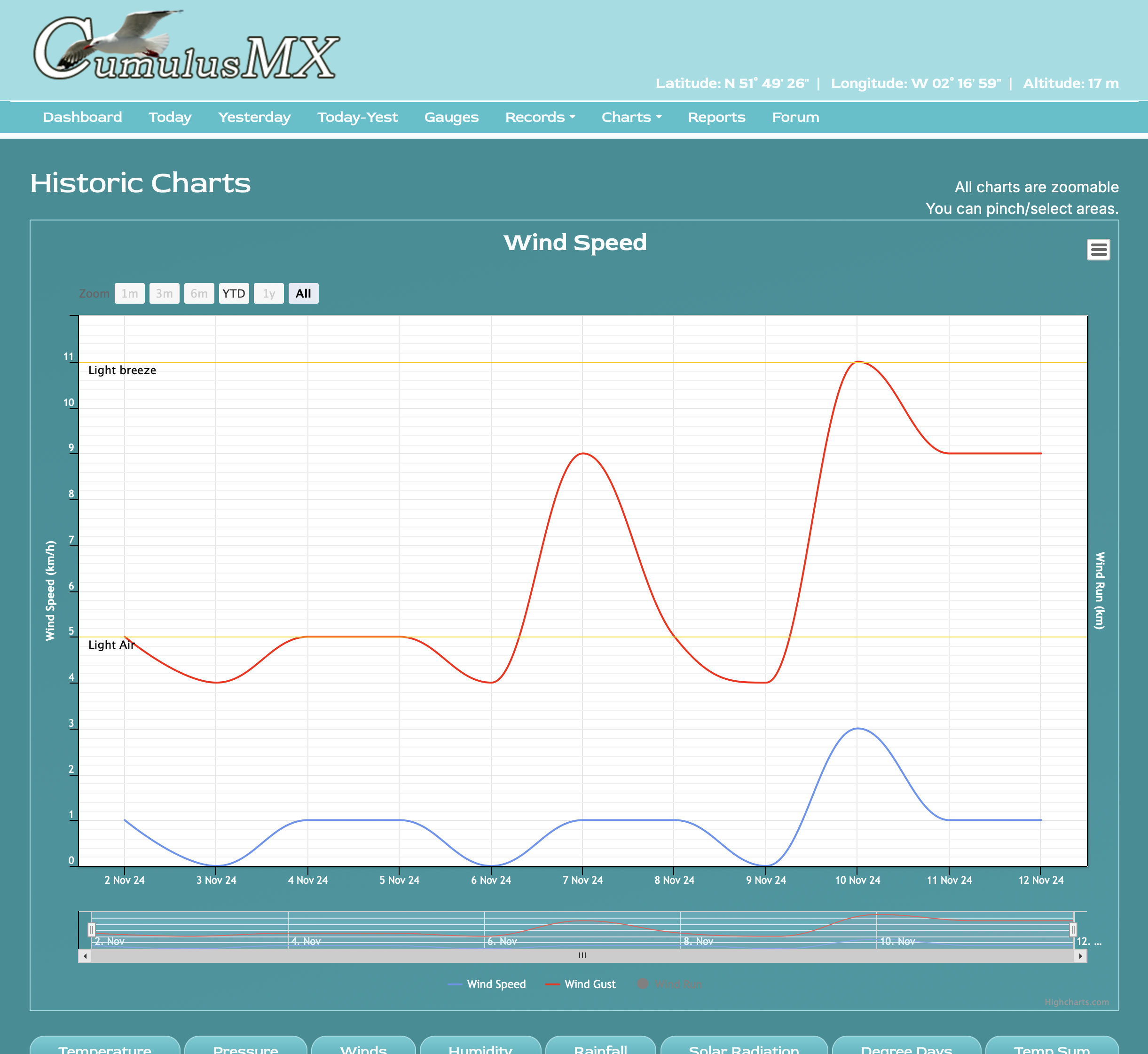Grab the left navigator range handle
This screenshot has height=1054, width=1148.
coord(92,930)
